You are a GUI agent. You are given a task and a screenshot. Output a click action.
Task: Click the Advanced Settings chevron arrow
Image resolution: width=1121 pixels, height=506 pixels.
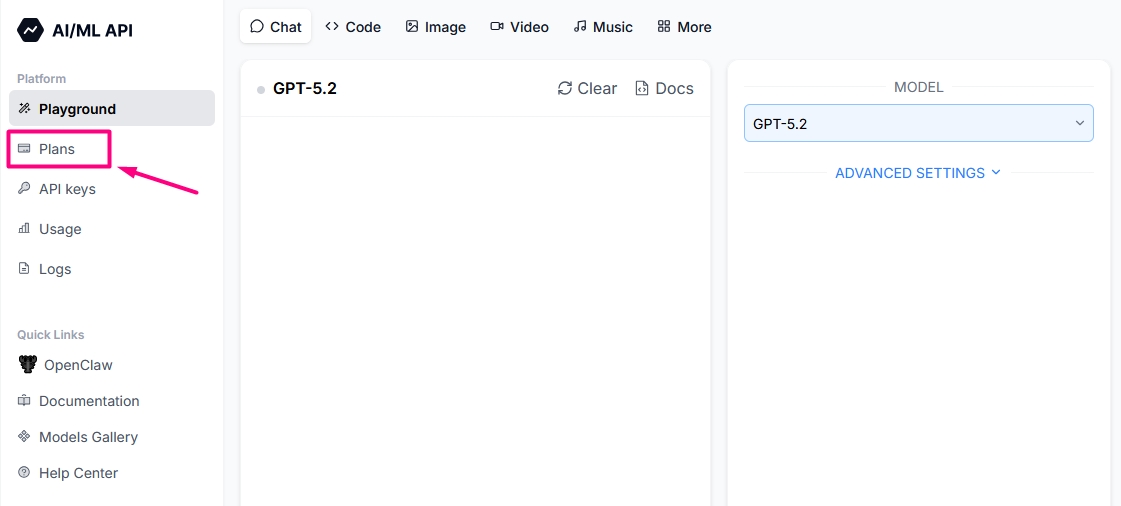tap(995, 172)
